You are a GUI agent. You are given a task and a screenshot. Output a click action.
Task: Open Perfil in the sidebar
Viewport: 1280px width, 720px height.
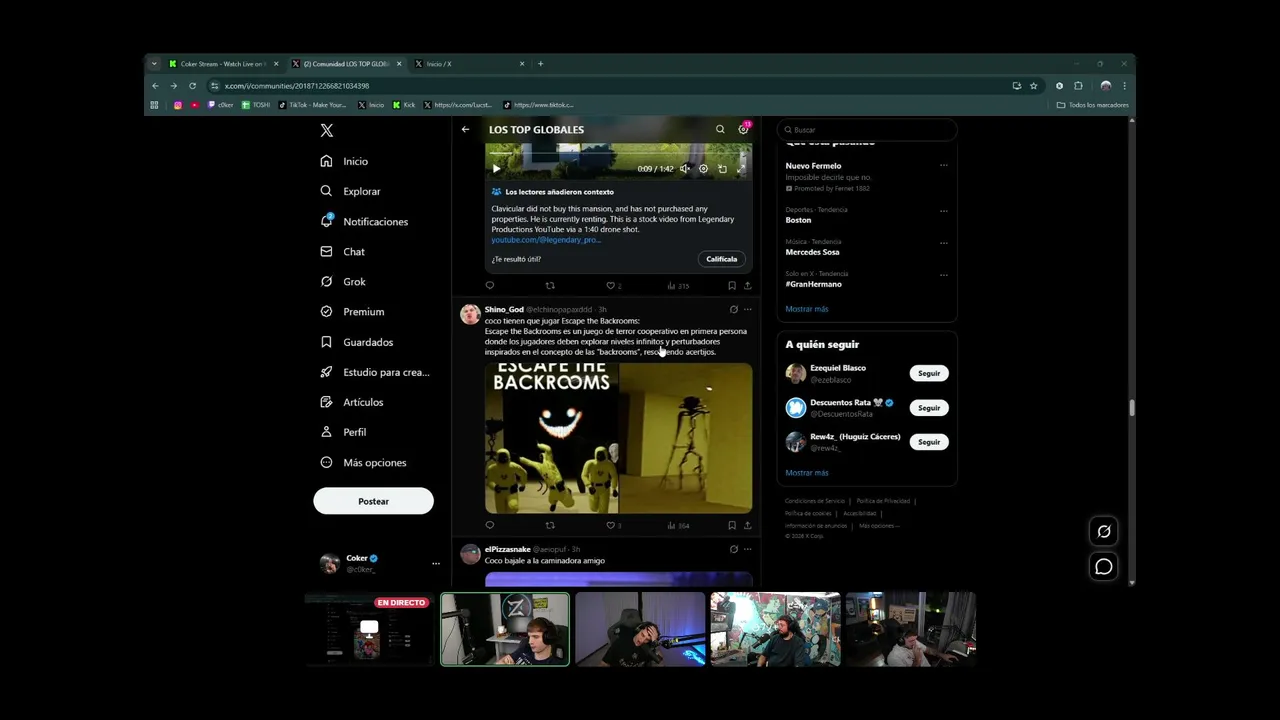(x=343, y=432)
